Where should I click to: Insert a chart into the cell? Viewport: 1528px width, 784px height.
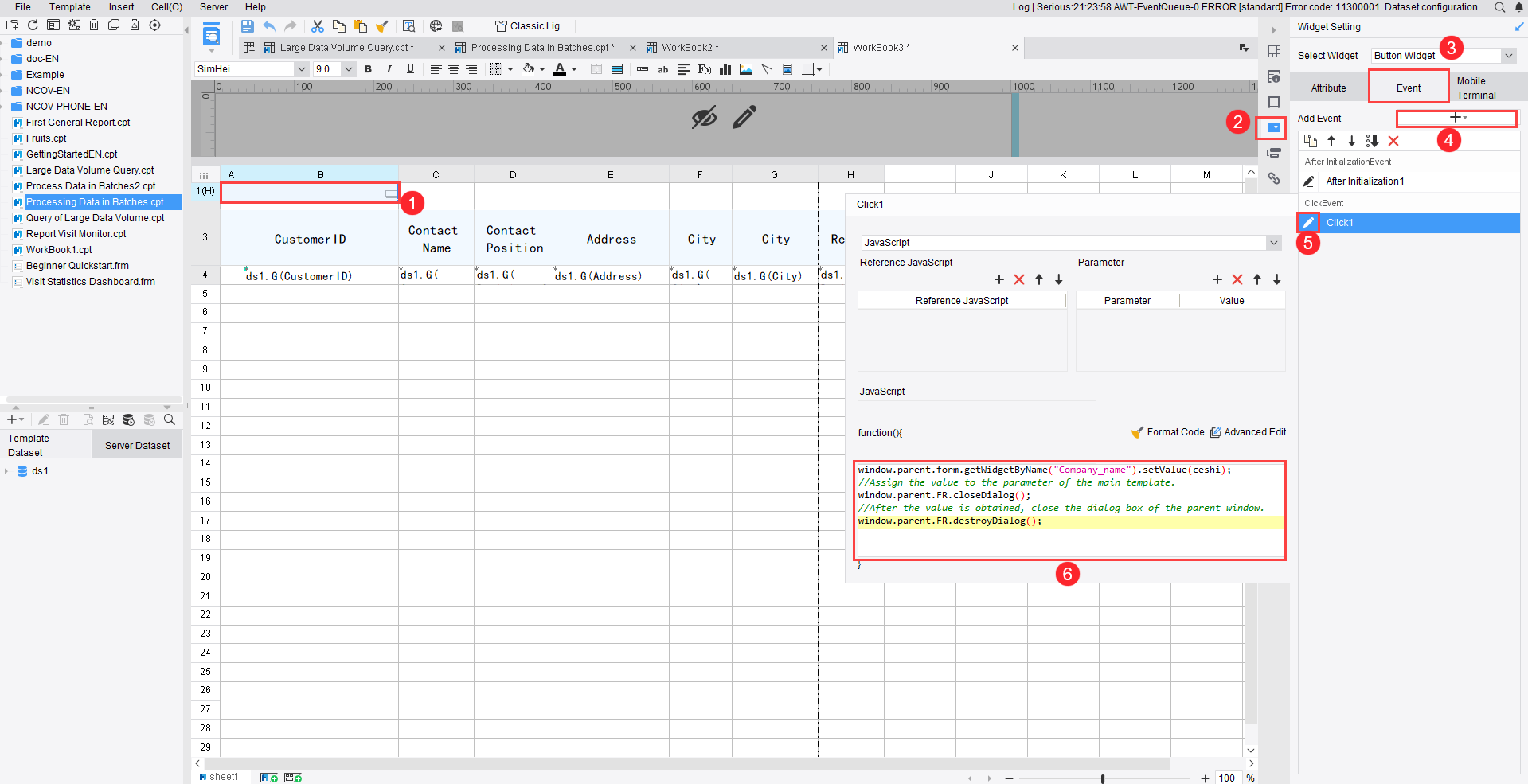[725, 69]
